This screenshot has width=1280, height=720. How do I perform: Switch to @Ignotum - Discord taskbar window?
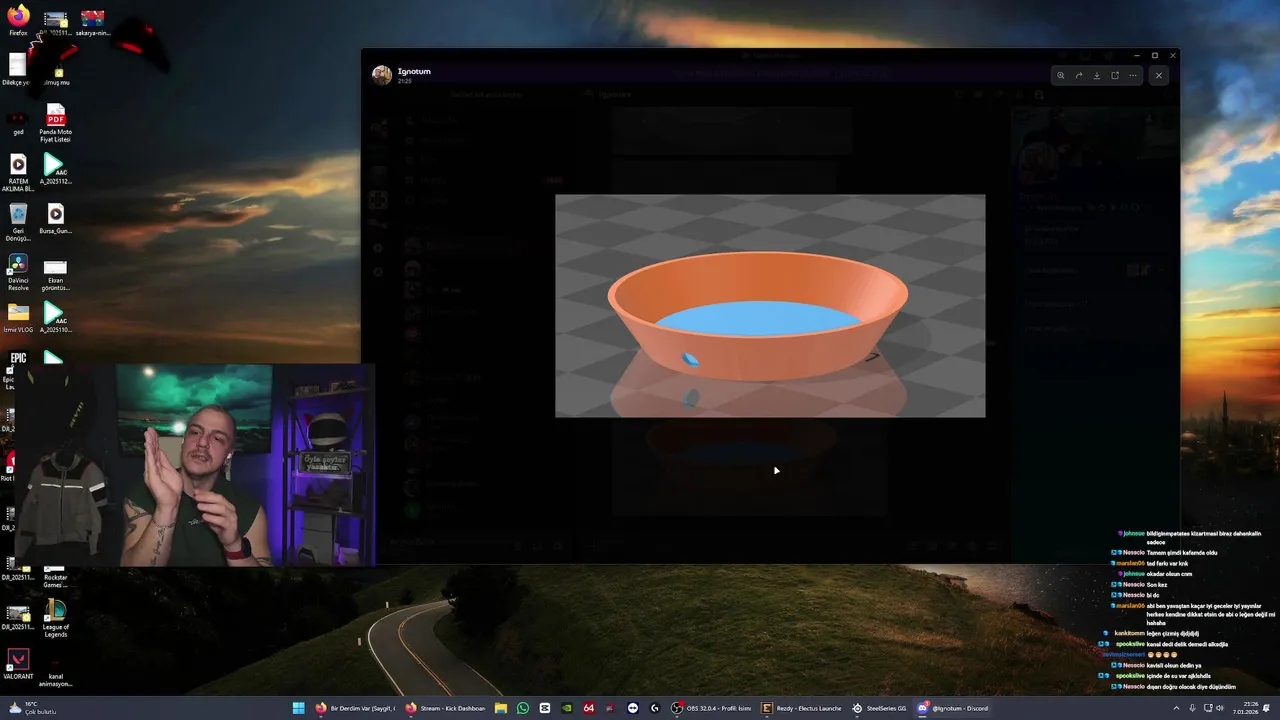953,708
